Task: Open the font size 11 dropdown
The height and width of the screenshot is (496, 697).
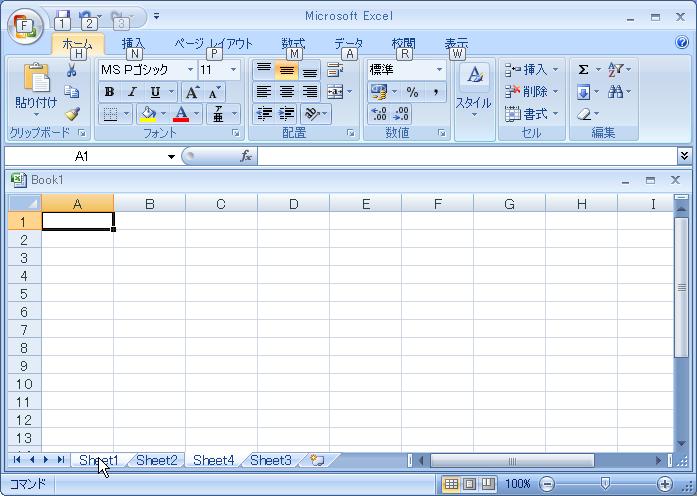Action: 233,70
